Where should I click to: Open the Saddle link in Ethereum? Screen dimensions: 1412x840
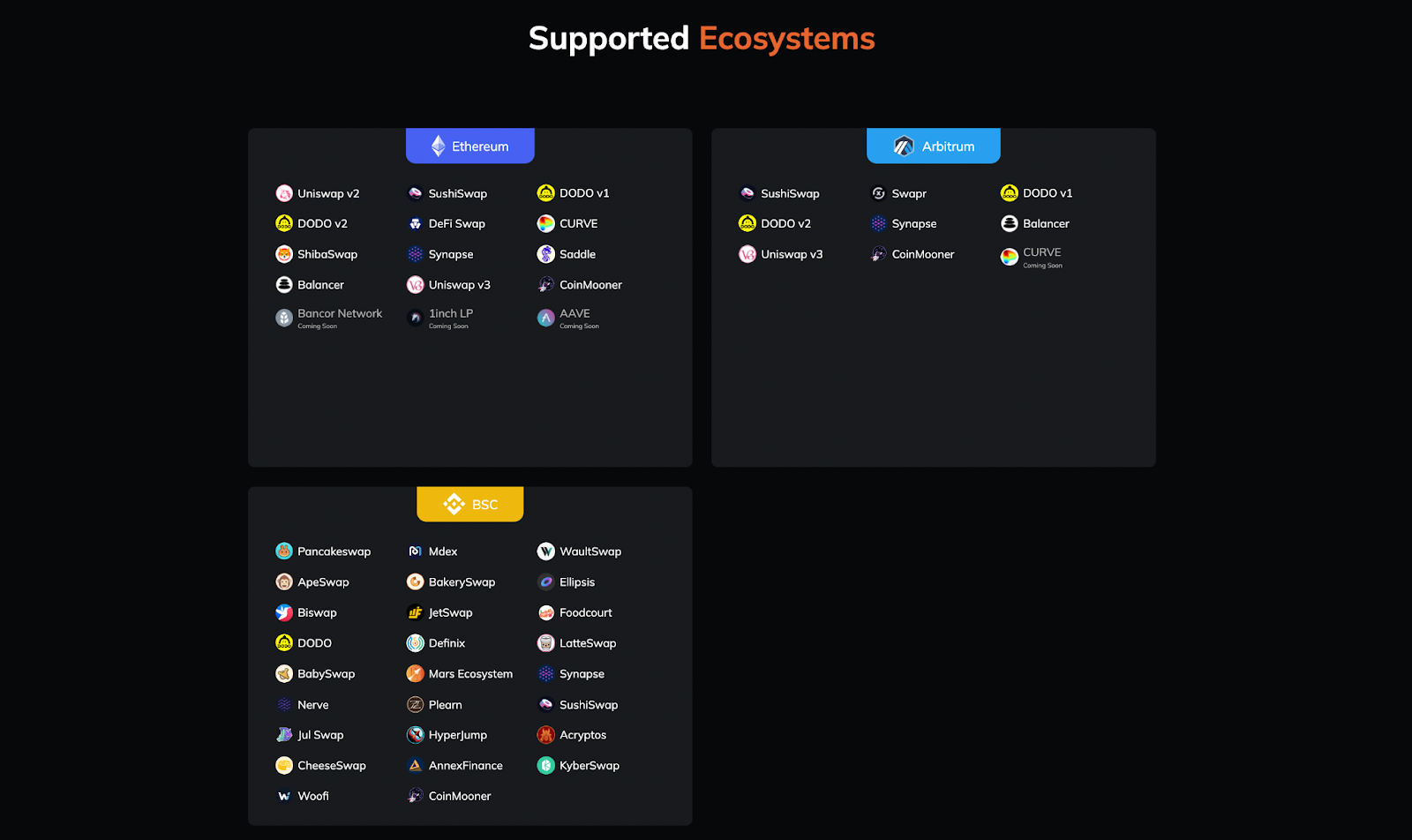pyautogui.click(x=567, y=254)
